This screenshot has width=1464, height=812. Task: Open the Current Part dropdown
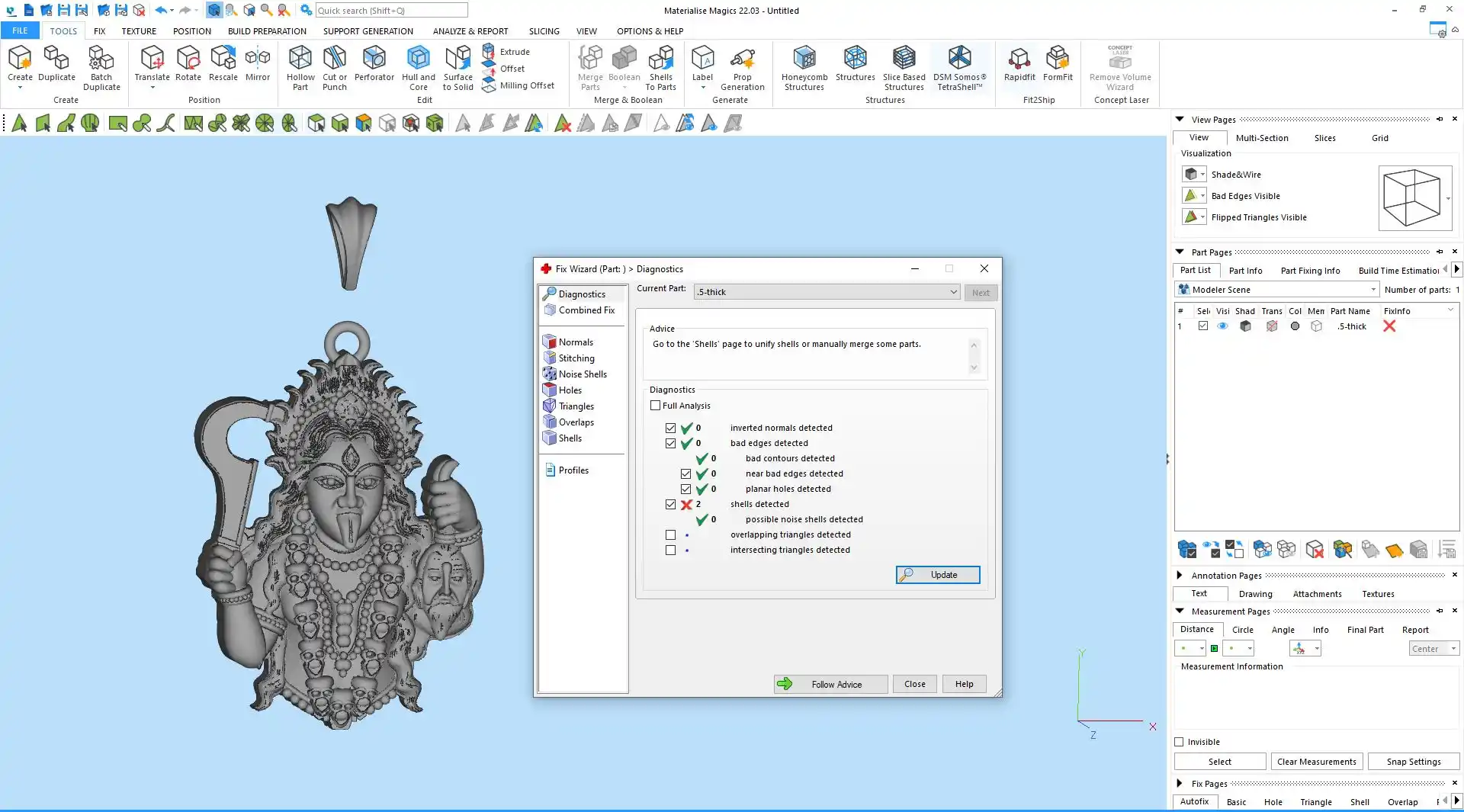point(953,292)
